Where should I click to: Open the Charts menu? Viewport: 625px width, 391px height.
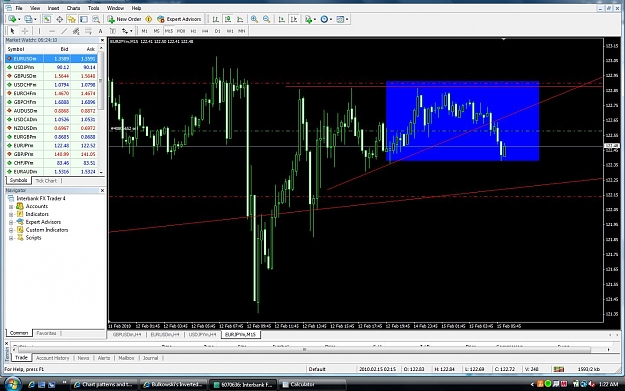[73, 8]
